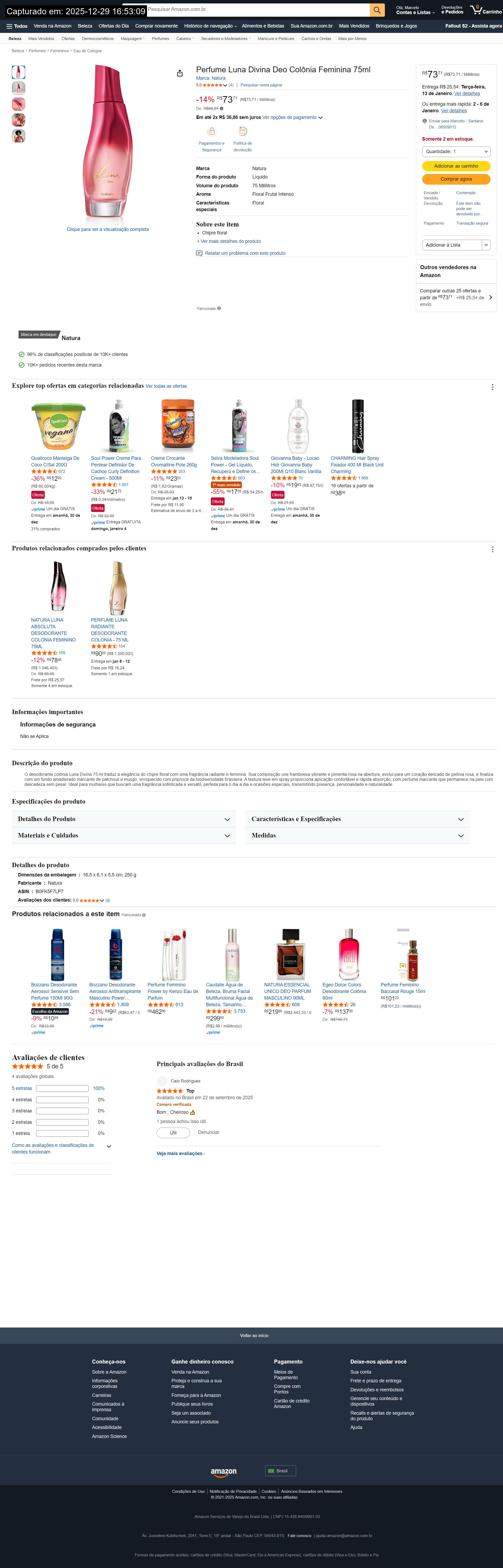Screen dimensions: 503x1568
Task: Click the Comprar agora button
Action: tap(456, 179)
